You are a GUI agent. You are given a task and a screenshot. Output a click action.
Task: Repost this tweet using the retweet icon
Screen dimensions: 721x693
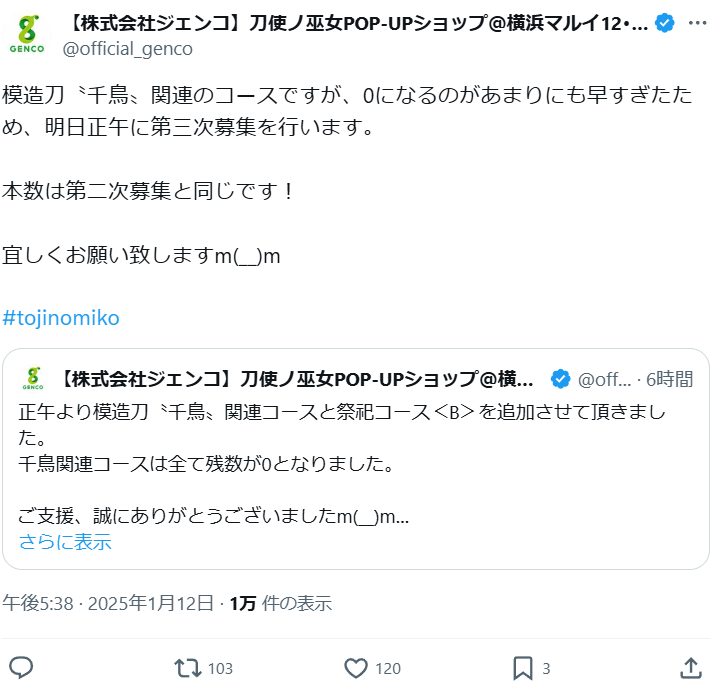(186, 668)
